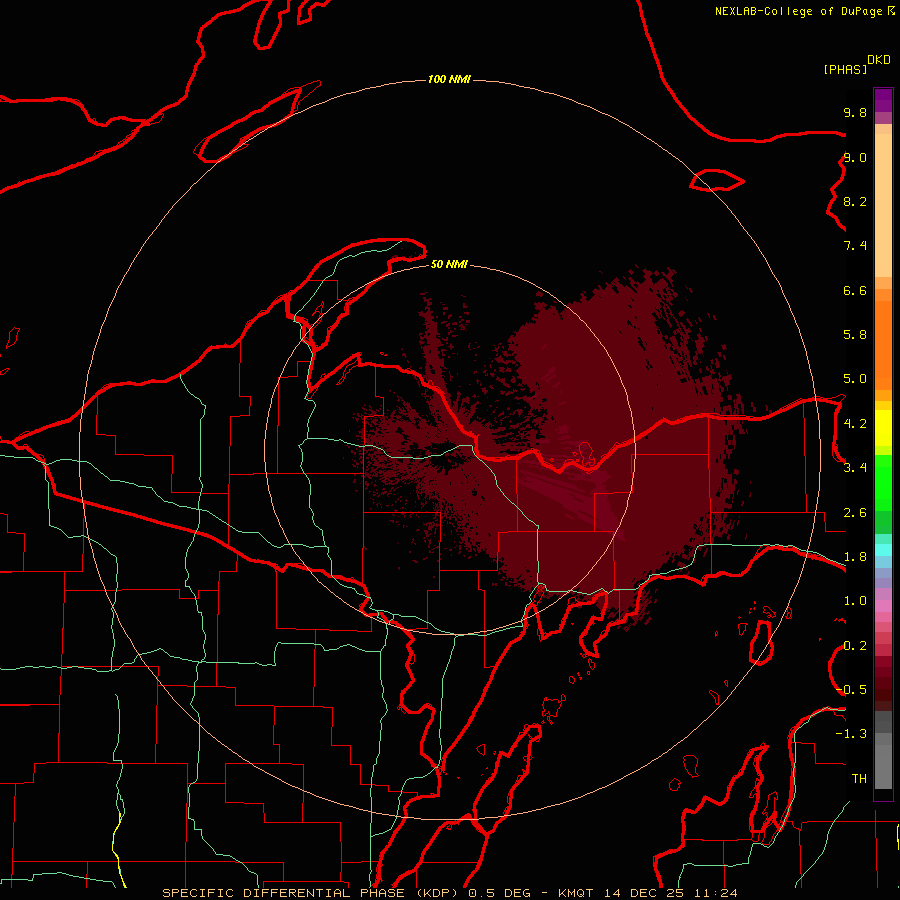The image size is (900, 900).
Task: Pick the purple color at legend top
Action: coord(883,100)
